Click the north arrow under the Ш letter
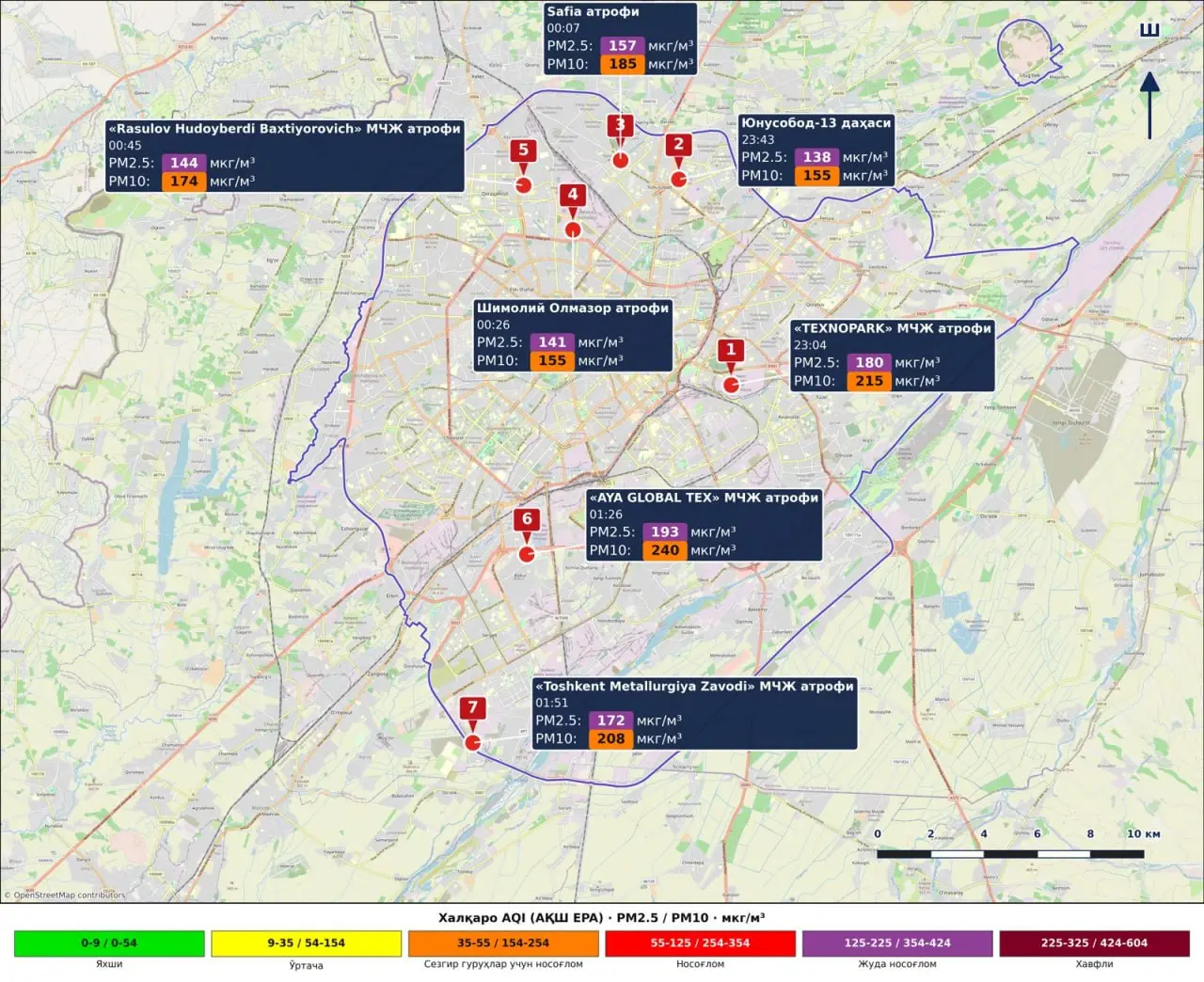The image size is (1204, 982). 1149,105
